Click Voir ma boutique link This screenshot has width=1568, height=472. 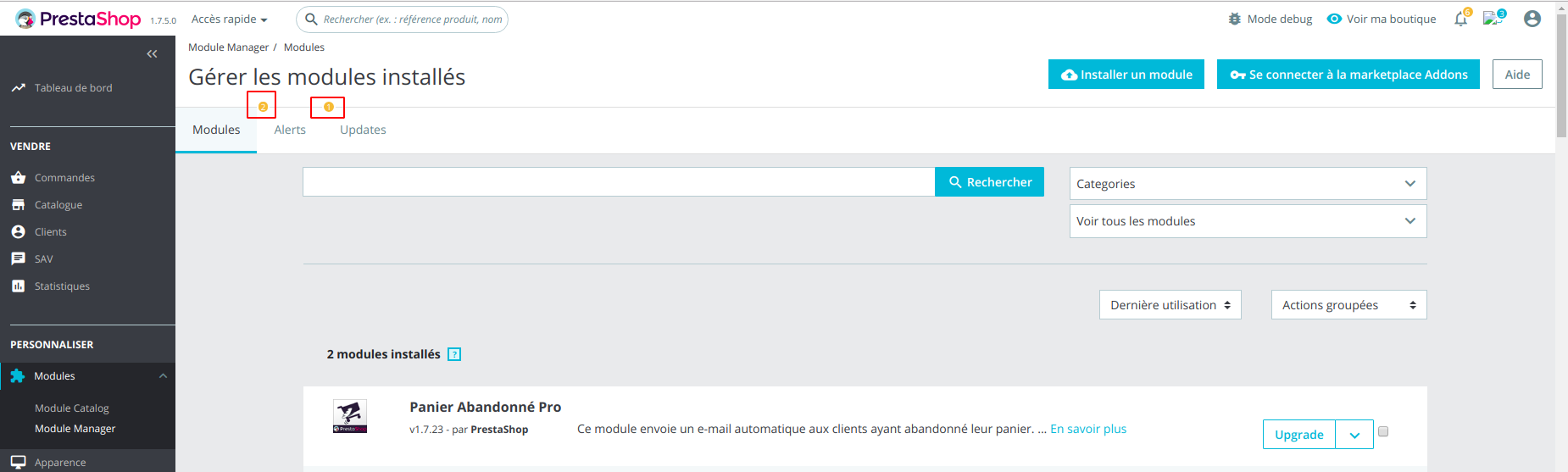[x=1391, y=19]
